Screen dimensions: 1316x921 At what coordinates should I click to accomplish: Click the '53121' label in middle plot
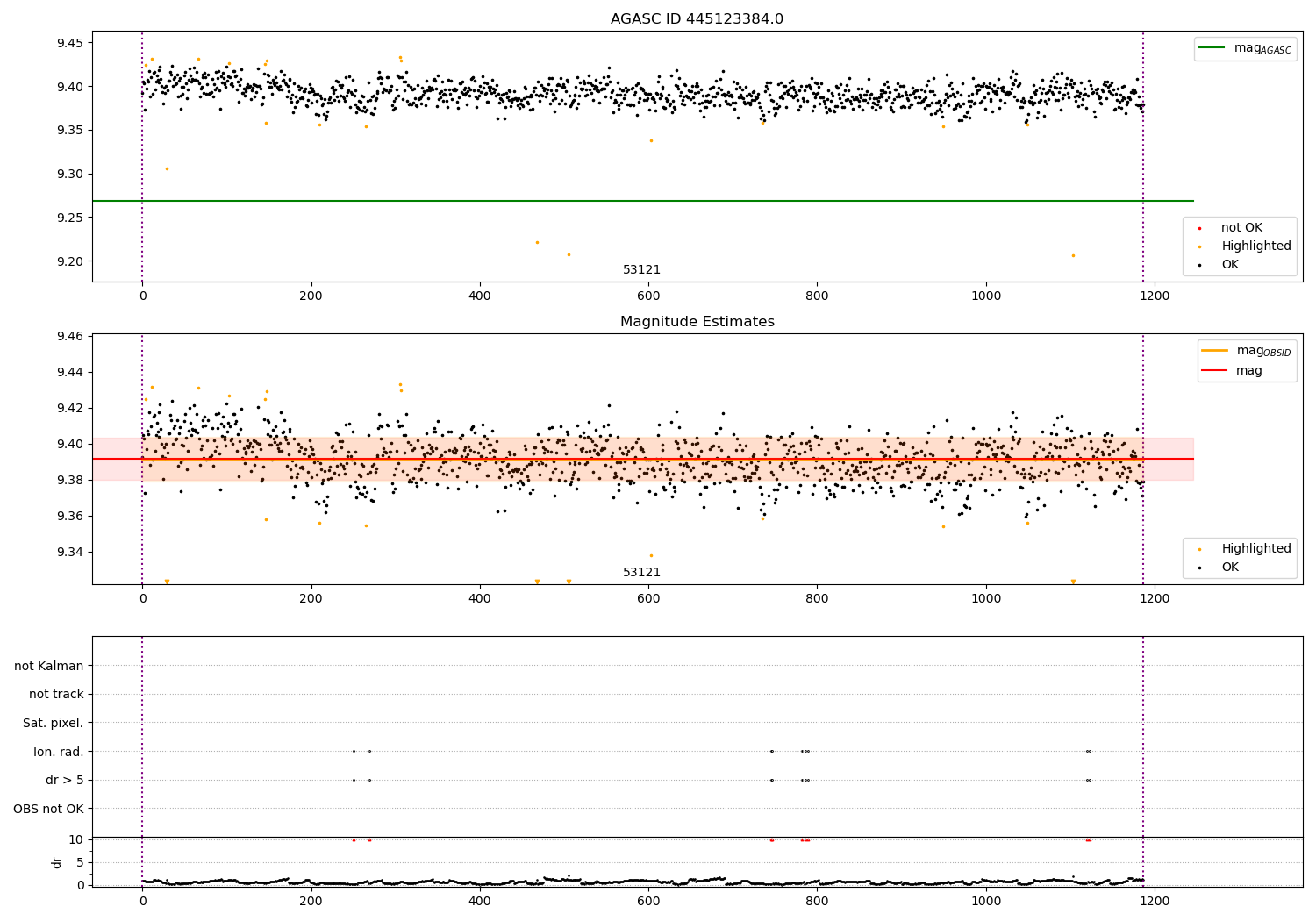[641, 573]
